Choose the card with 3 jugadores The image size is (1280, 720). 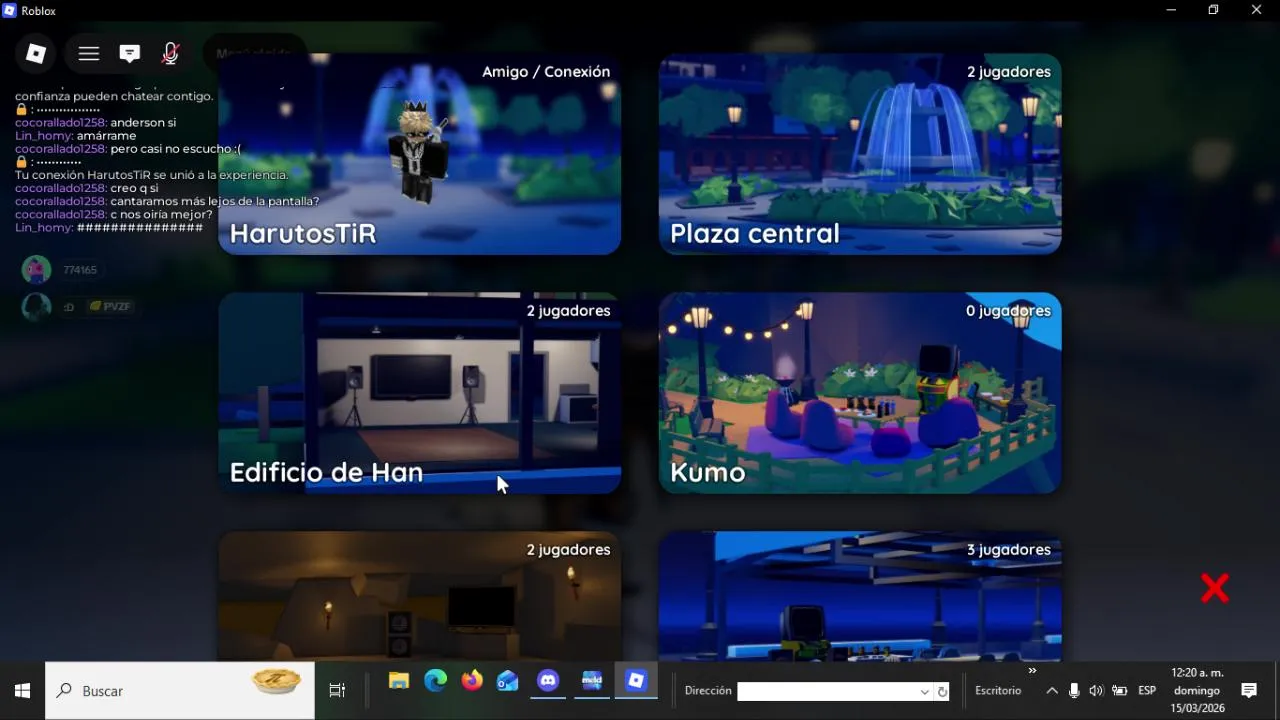pos(860,596)
